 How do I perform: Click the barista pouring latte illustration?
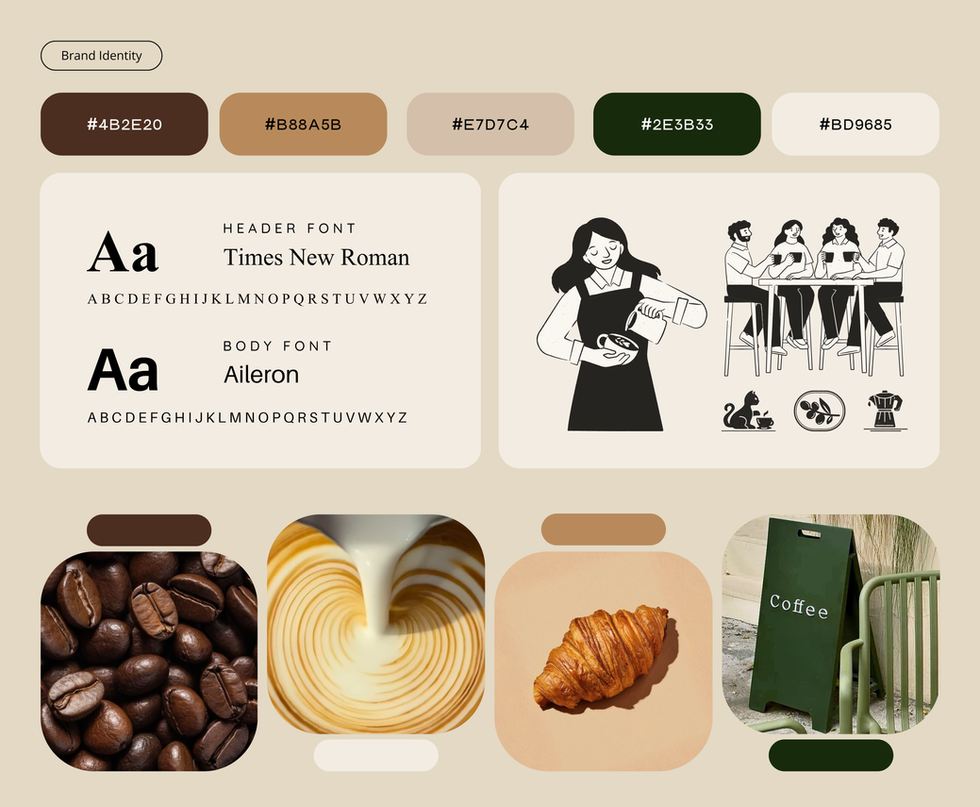621,324
